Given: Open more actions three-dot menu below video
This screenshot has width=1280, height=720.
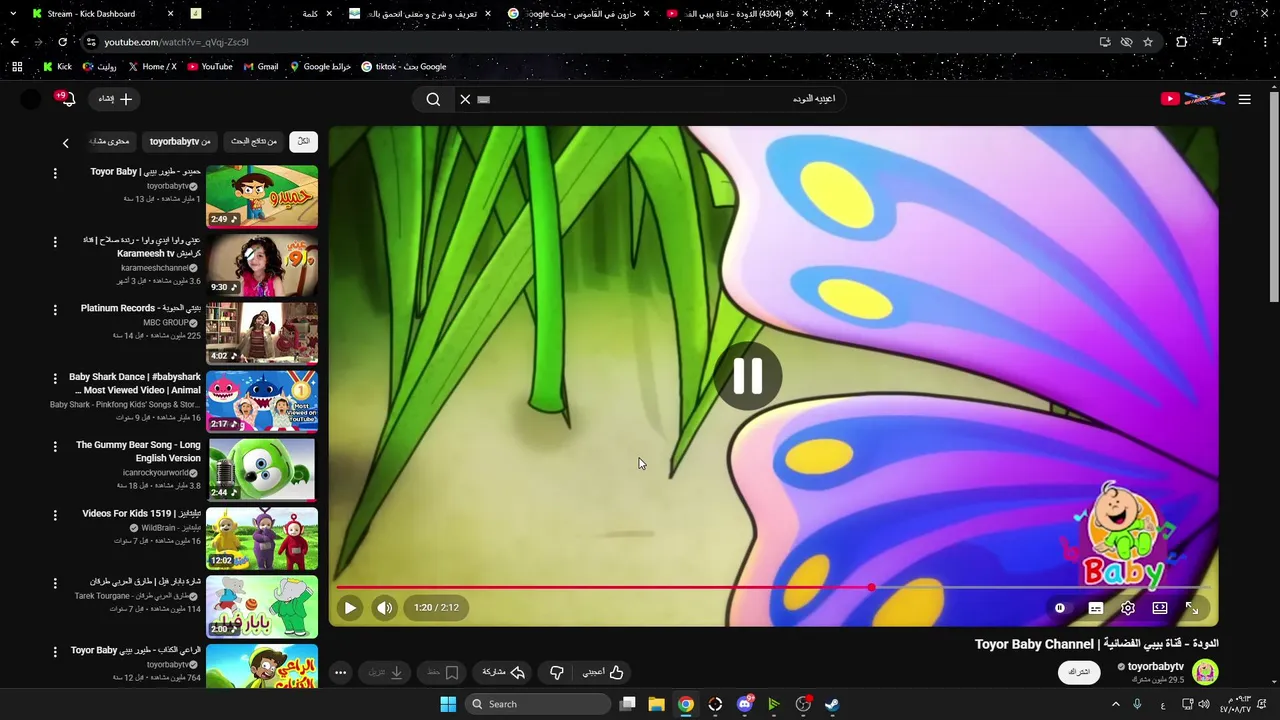Looking at the screenshot, I should (x=340, y=673).
